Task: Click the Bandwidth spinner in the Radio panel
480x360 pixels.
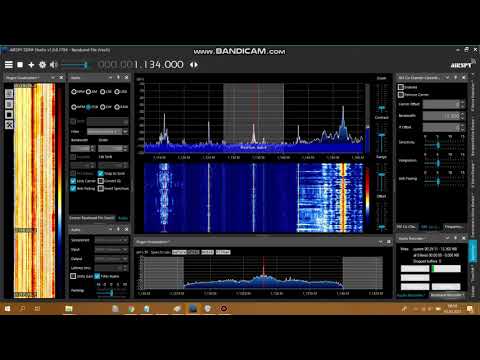Action: tap(83, 148)
